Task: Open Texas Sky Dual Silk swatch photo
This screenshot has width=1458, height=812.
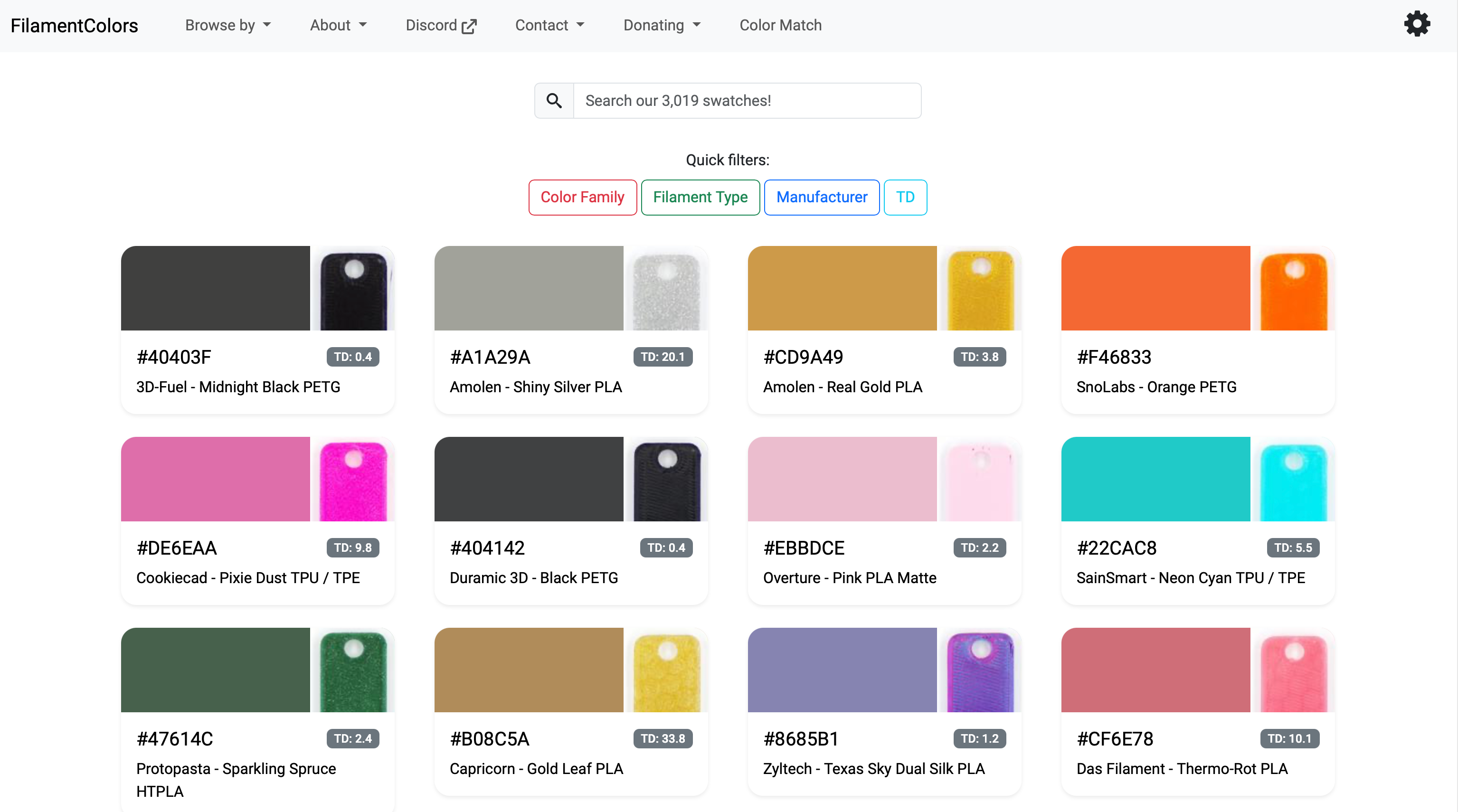Action: pyautogui.click(x=979, y=670)
